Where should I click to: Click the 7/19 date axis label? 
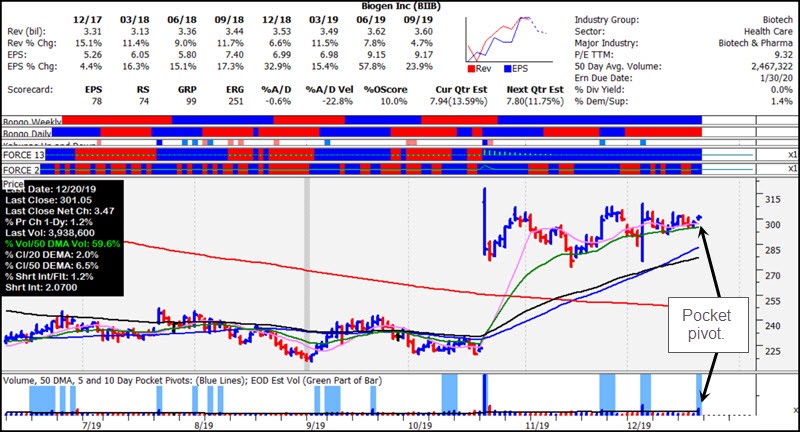coord(92,425)
